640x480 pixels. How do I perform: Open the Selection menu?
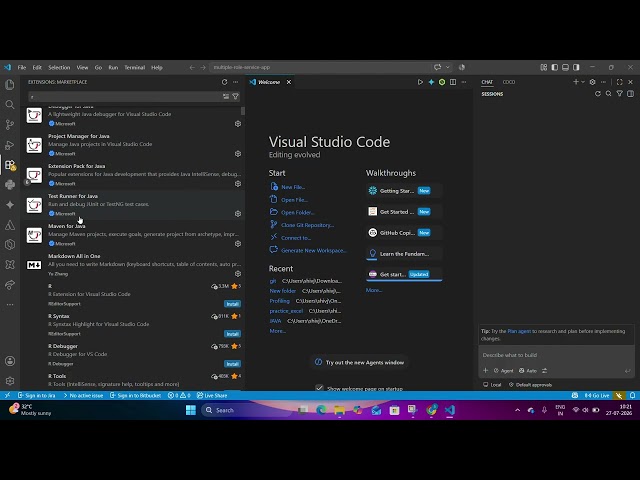point(59,67)
